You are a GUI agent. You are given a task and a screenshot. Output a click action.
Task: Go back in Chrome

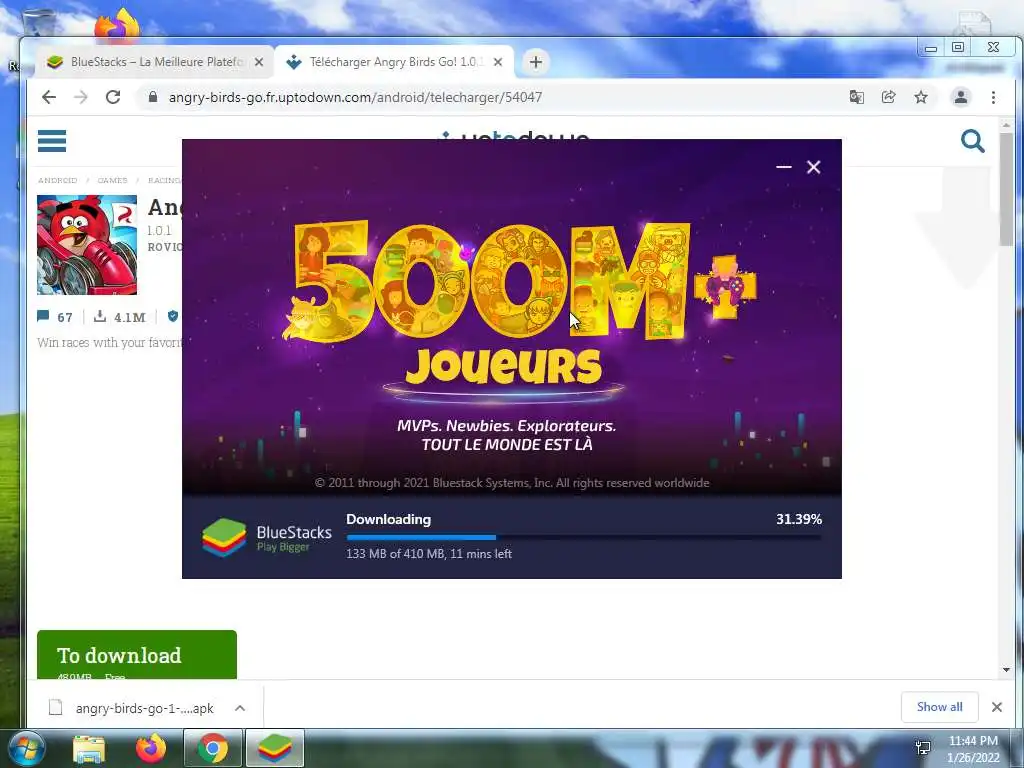click(x=49, y=97)
